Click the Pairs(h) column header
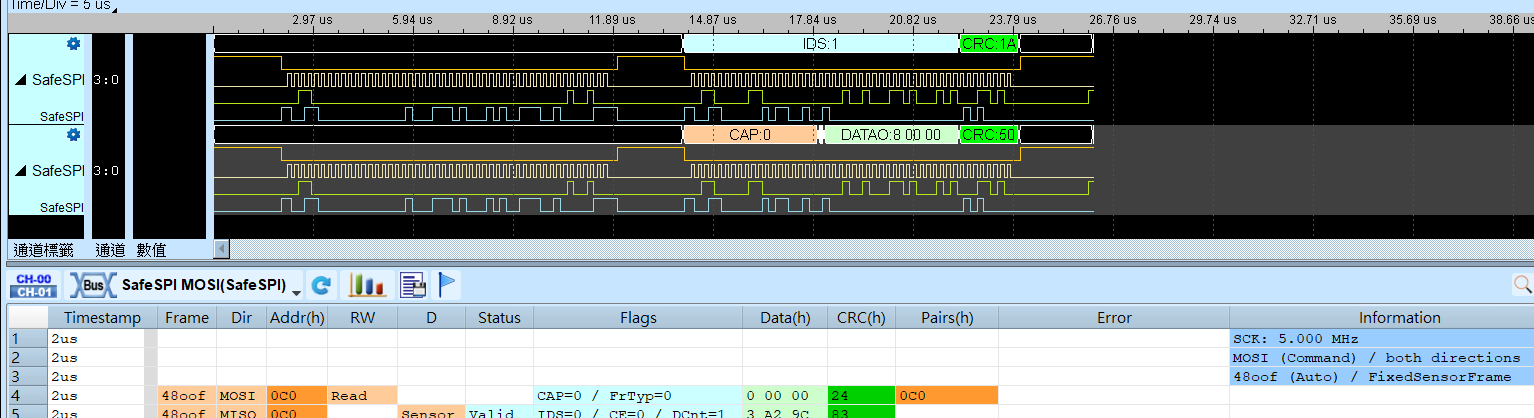The image size is (1534, 418). [946, 318]
